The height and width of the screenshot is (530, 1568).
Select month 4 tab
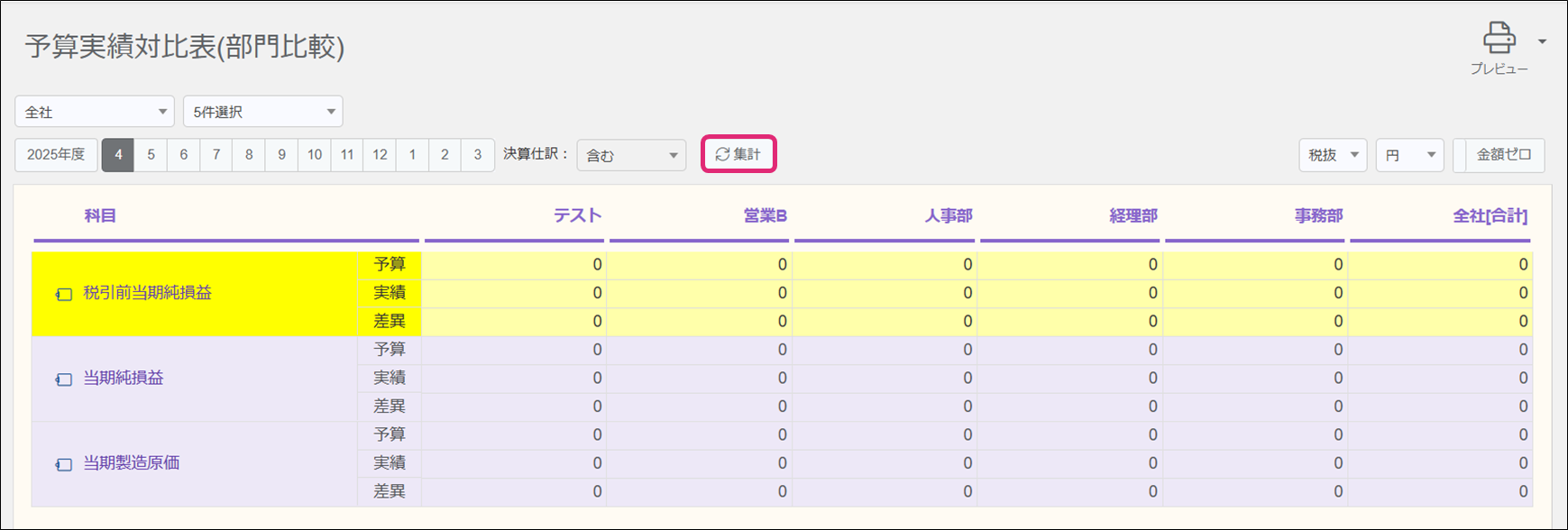pyautogui.click(x=118, y=155)
